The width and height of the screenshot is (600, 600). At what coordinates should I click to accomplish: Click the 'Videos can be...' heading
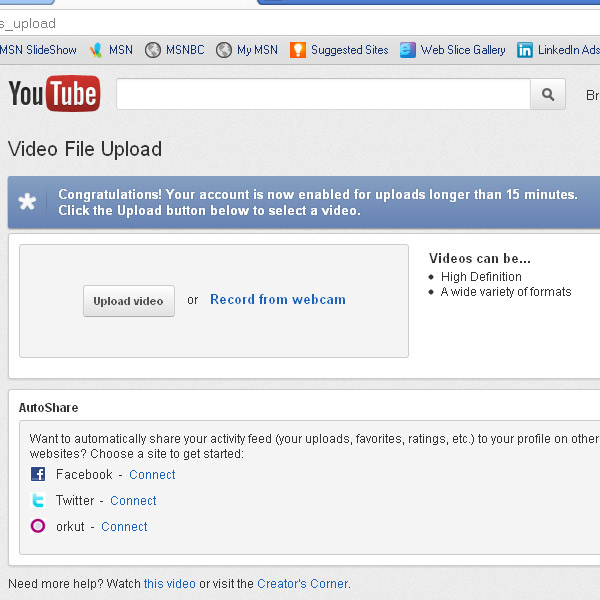[480, 258]
